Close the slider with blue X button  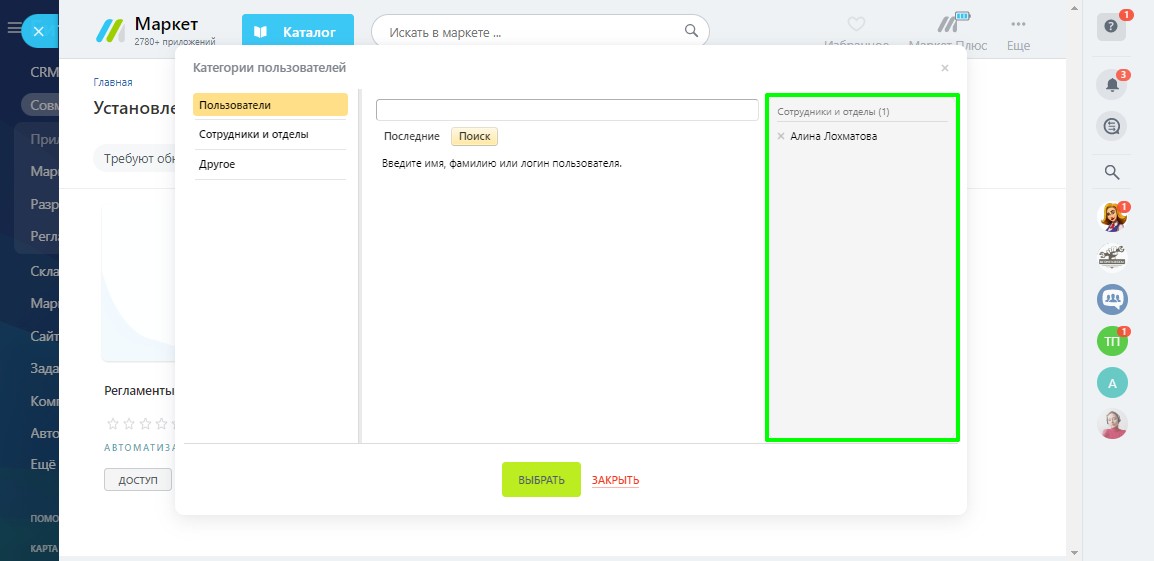38,32
